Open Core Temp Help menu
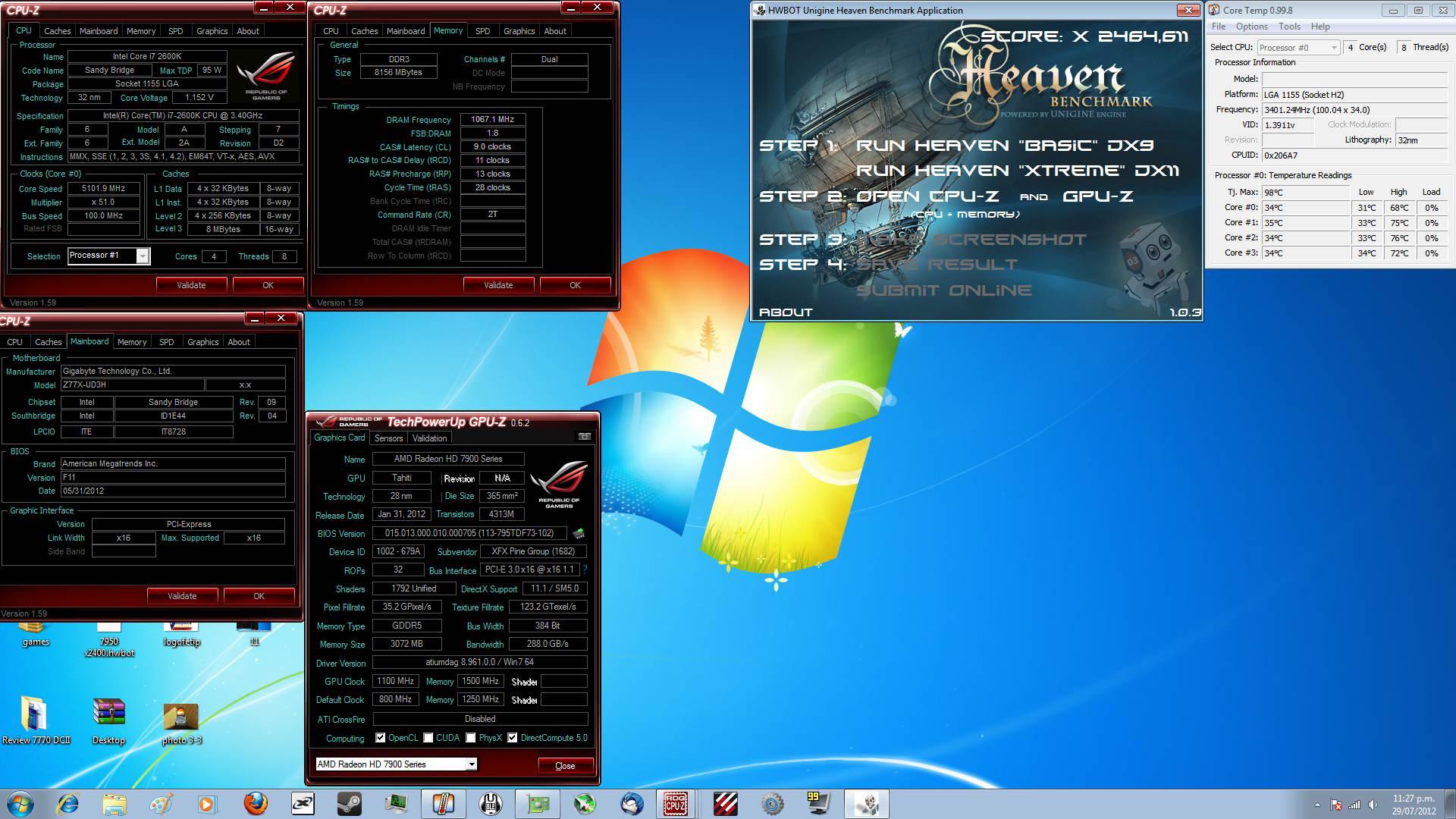Viewport: 1456px width, 819px height. coord(1320,27)
